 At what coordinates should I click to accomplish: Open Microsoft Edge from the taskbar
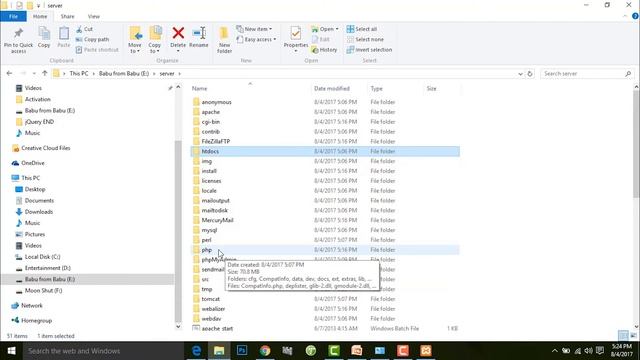(196, 351)
